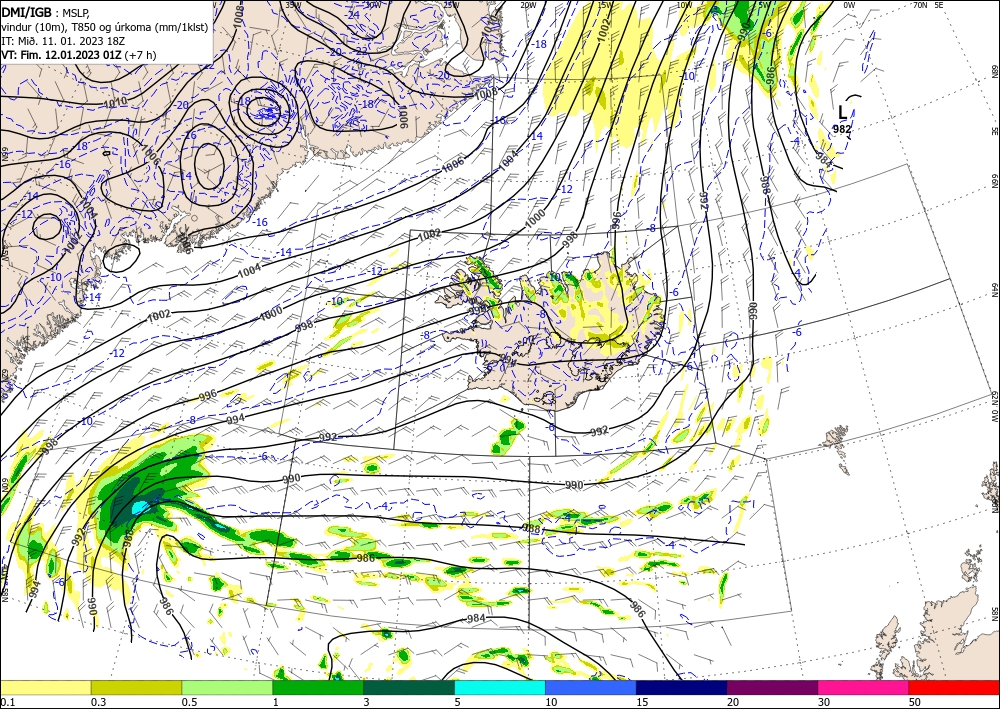Select the dark green 3–5 legend swatch
Screen dimensions: 1000x709
(x=409, y=687)
